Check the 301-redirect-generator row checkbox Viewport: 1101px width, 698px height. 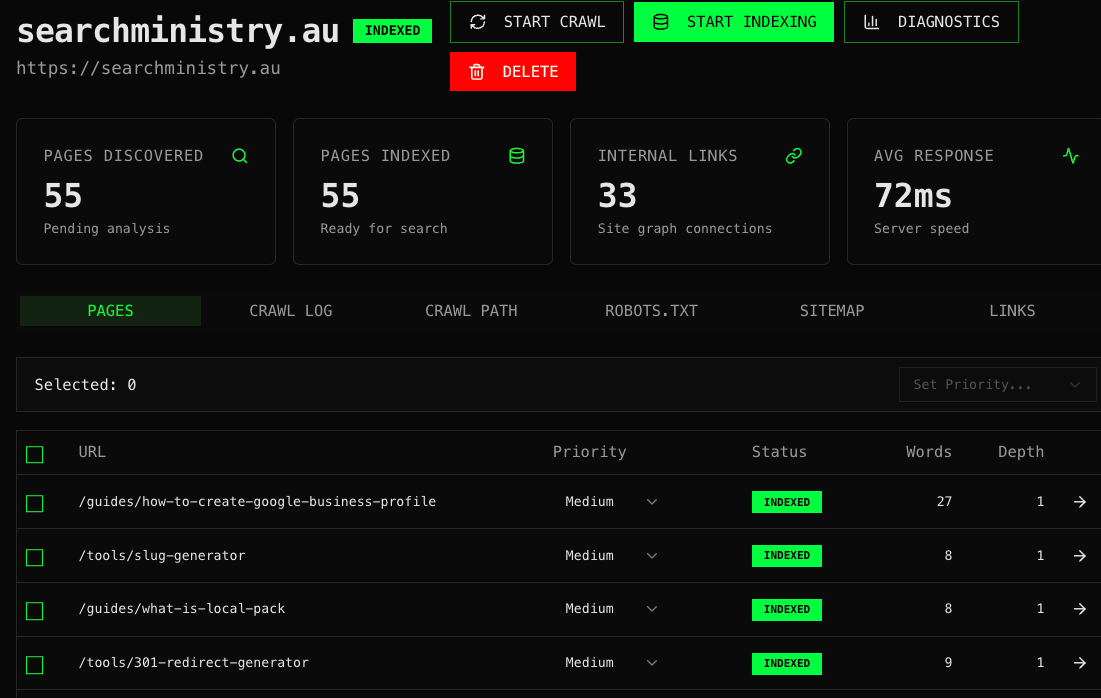click(34, 665)
